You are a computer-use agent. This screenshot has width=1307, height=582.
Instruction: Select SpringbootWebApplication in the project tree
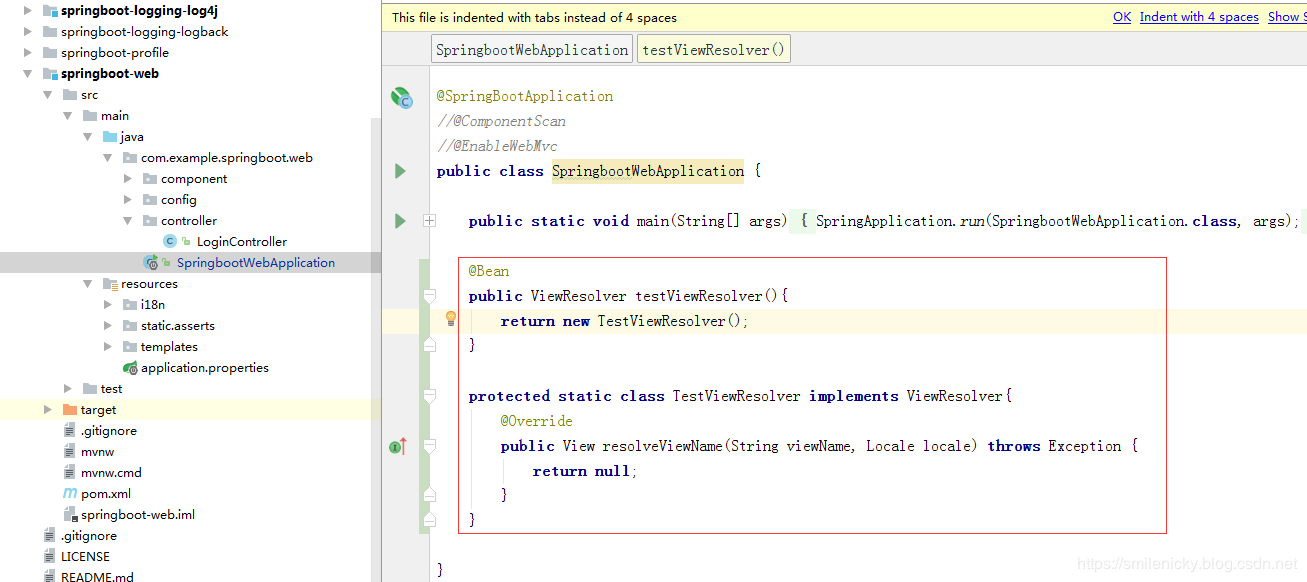tap(255, 263)
